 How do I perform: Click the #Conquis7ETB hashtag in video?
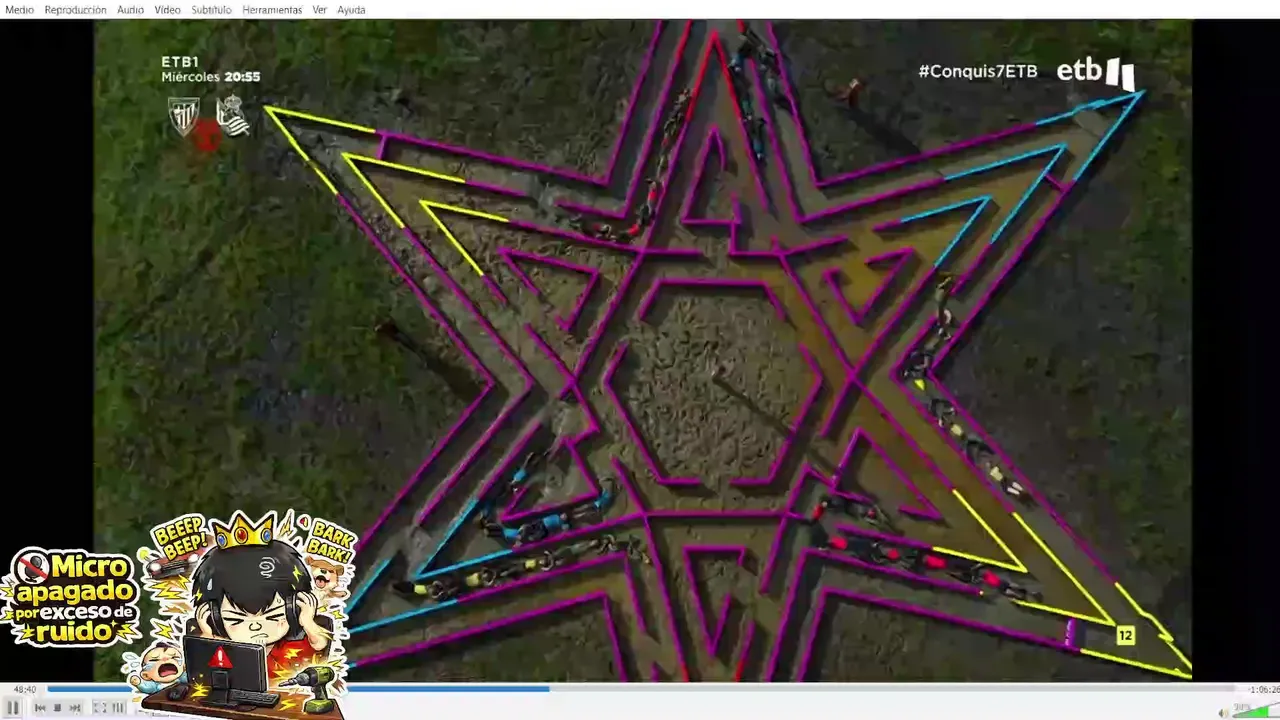tap(977, 71)
